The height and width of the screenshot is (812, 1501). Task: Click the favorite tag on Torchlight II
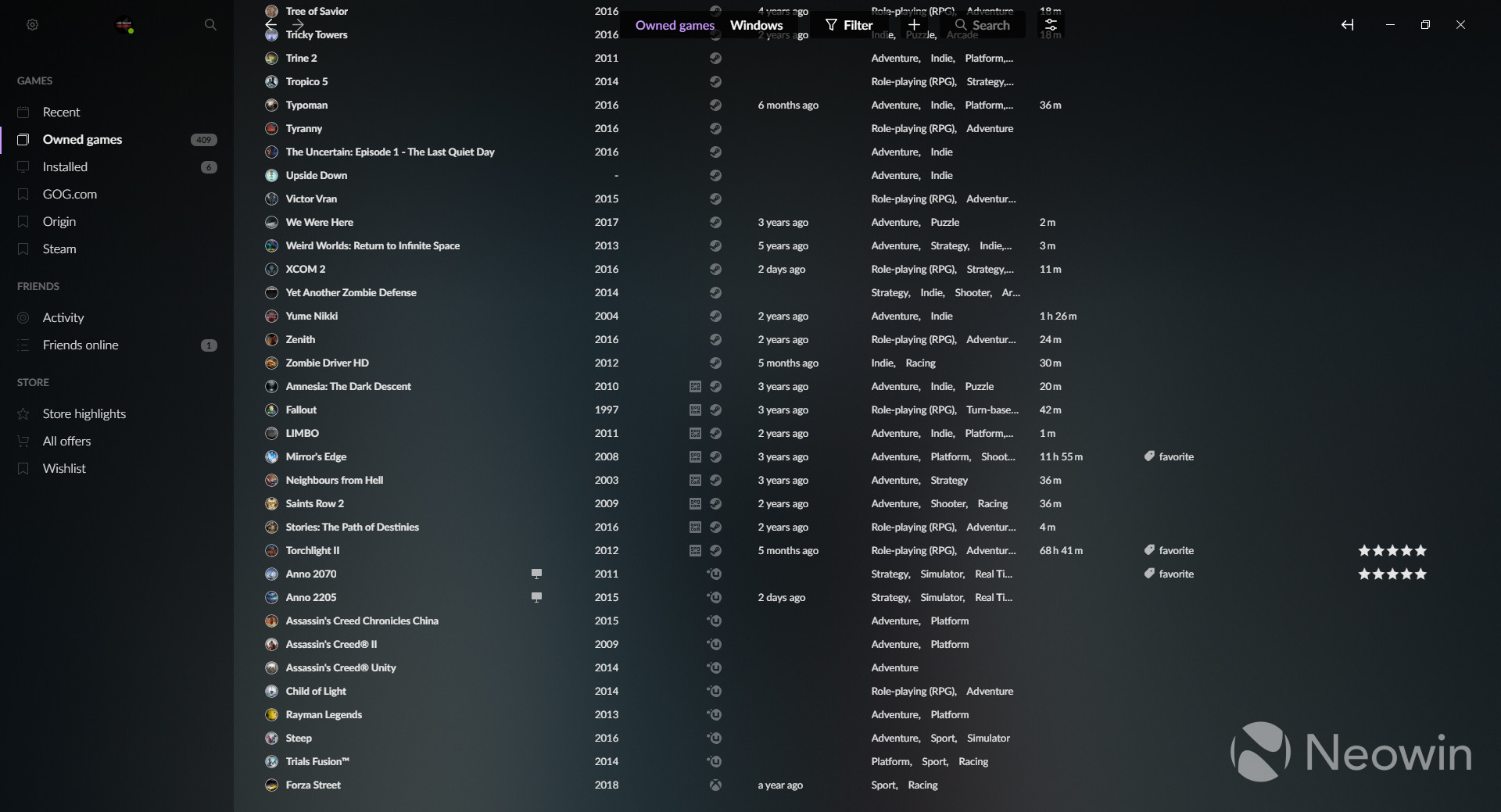1169,550
